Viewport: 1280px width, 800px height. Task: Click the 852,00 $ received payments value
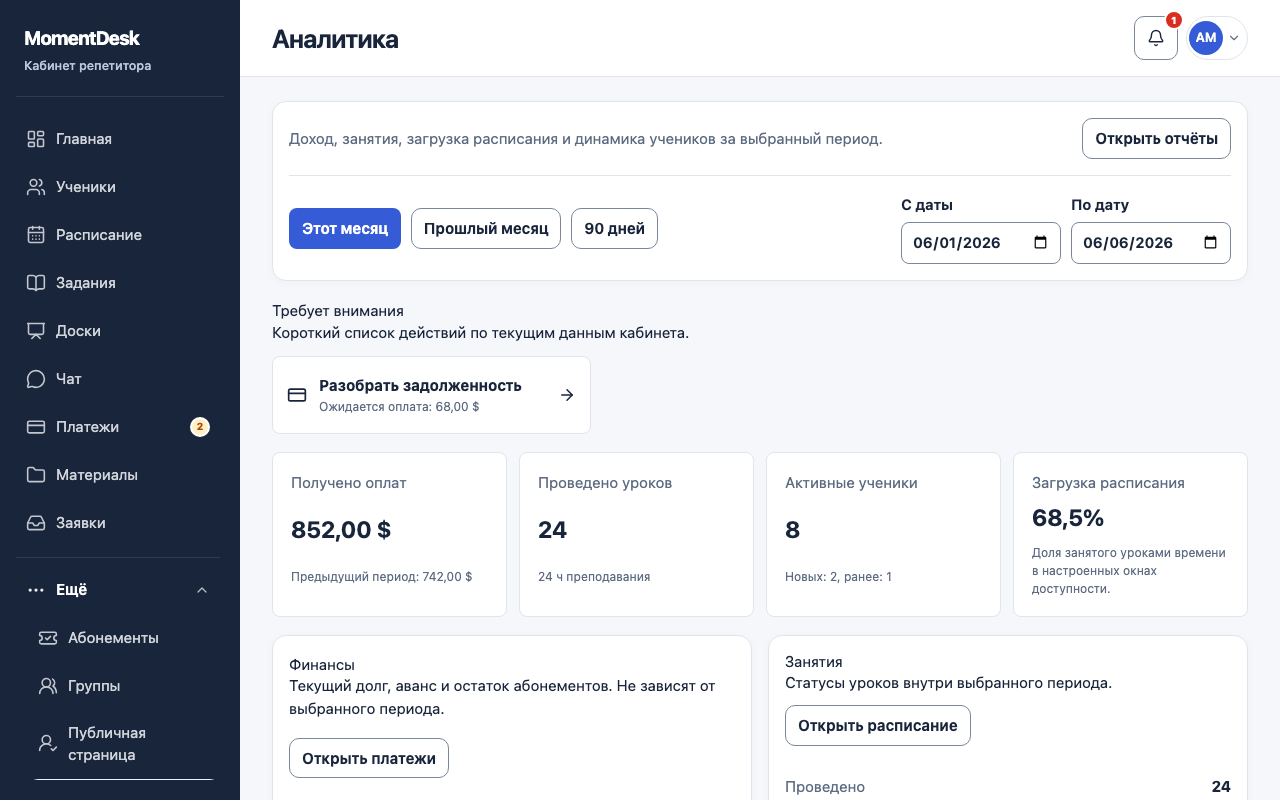click(x=341, y=530)
